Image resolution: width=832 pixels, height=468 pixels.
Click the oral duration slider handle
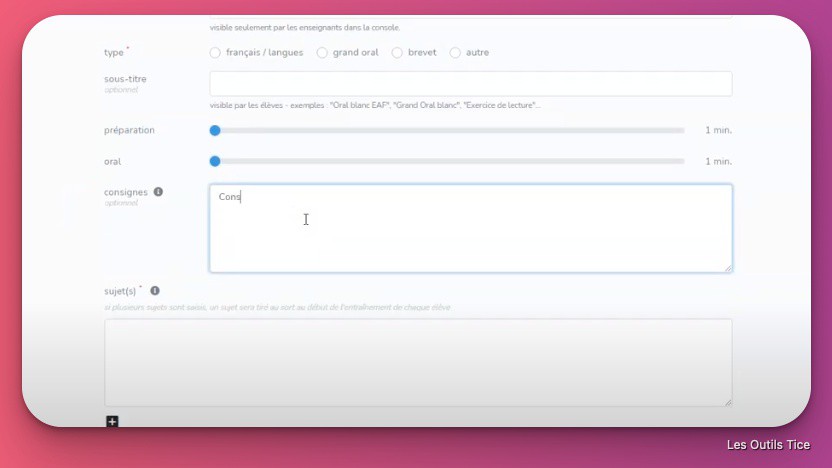[x=215, y=161]
